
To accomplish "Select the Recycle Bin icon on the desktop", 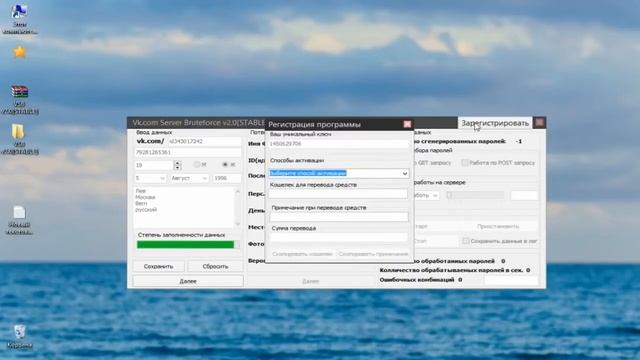I will [x=19, y=332].
